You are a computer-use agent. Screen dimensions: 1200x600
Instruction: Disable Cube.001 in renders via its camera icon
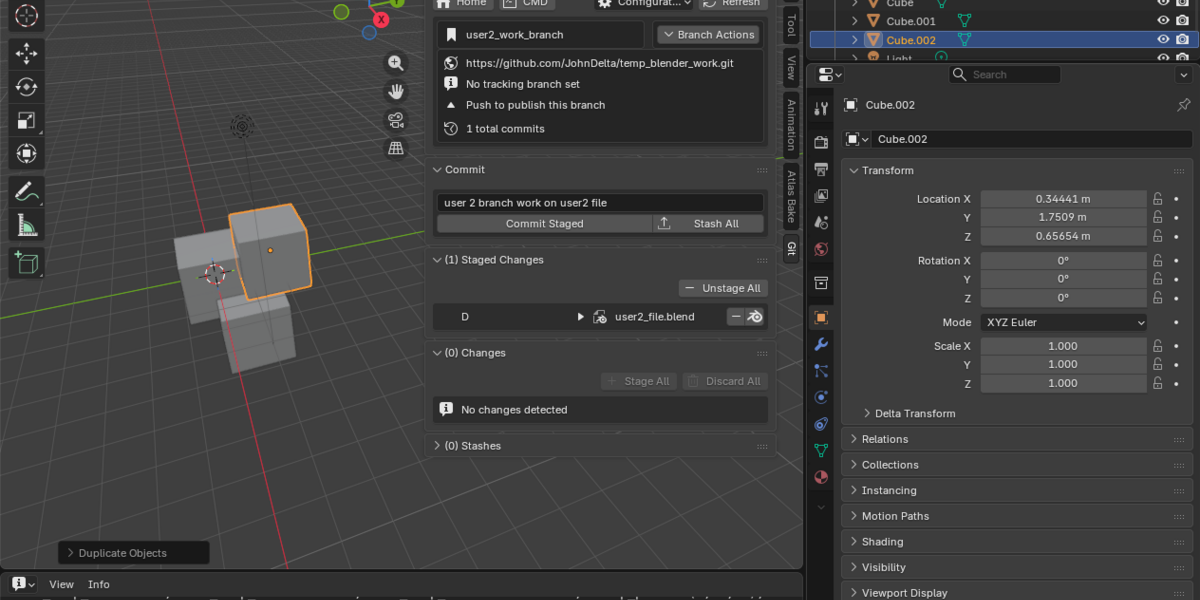coord(1183,20)
